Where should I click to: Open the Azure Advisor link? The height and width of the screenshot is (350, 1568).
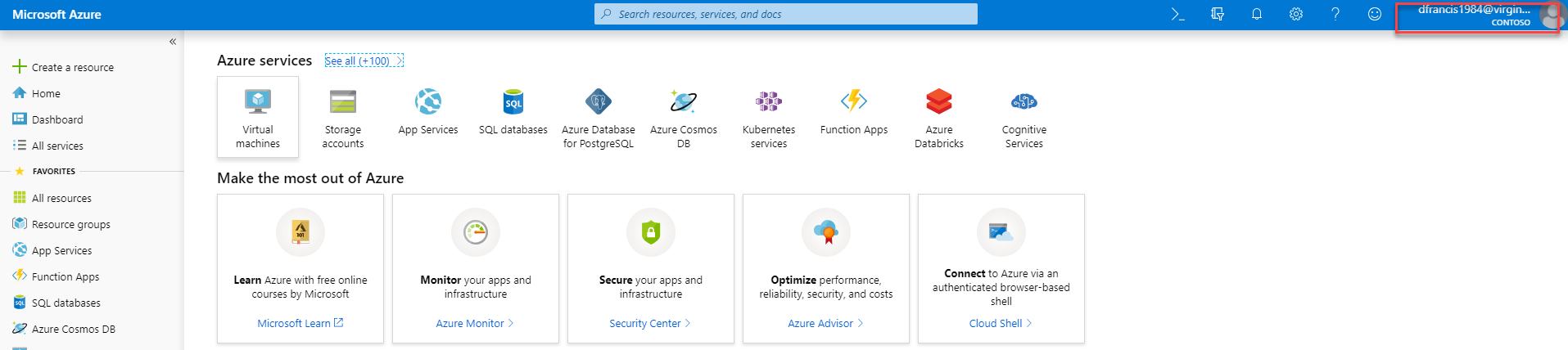(x=825, y=323)
